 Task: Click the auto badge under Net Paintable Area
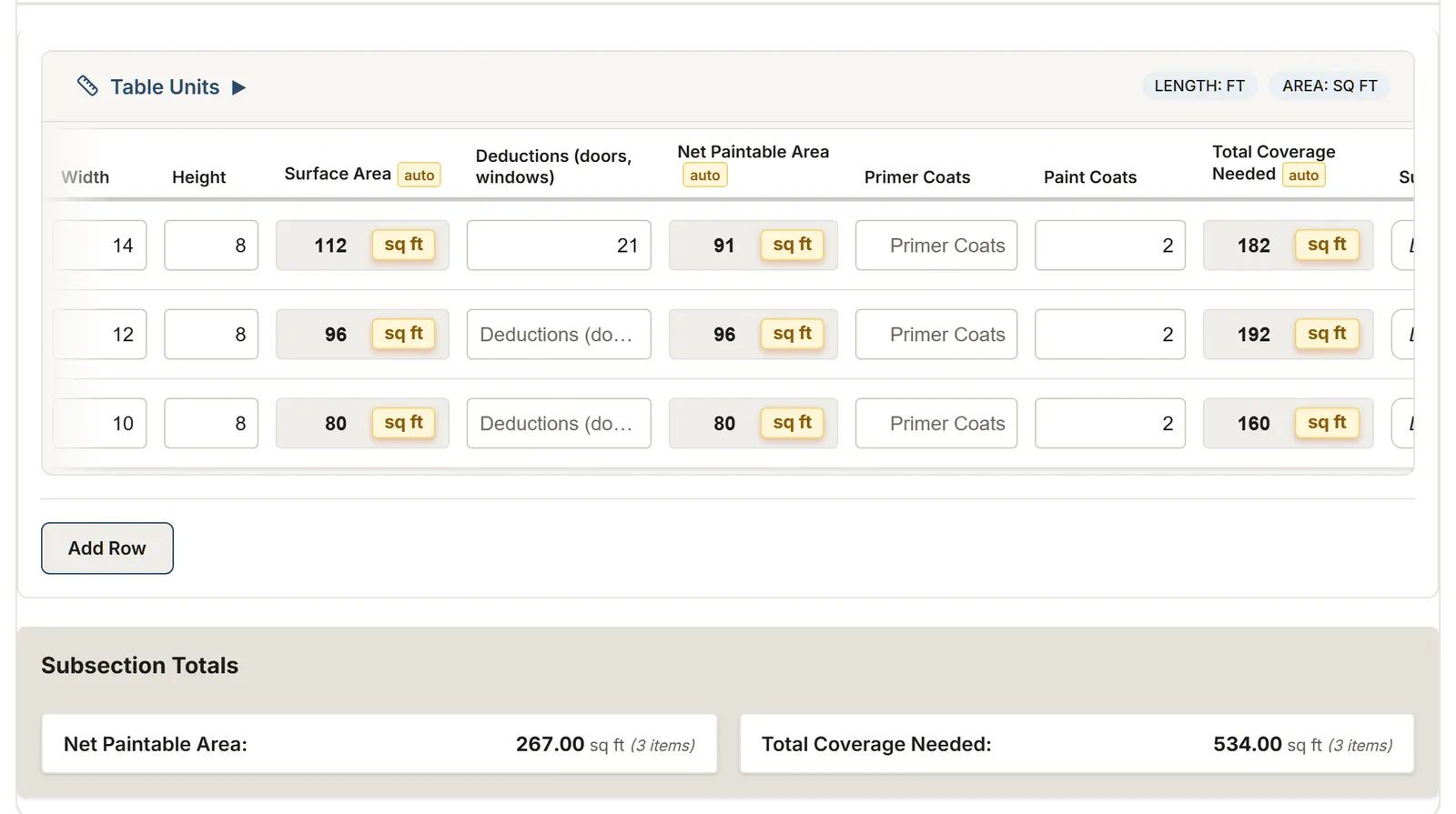705,176
